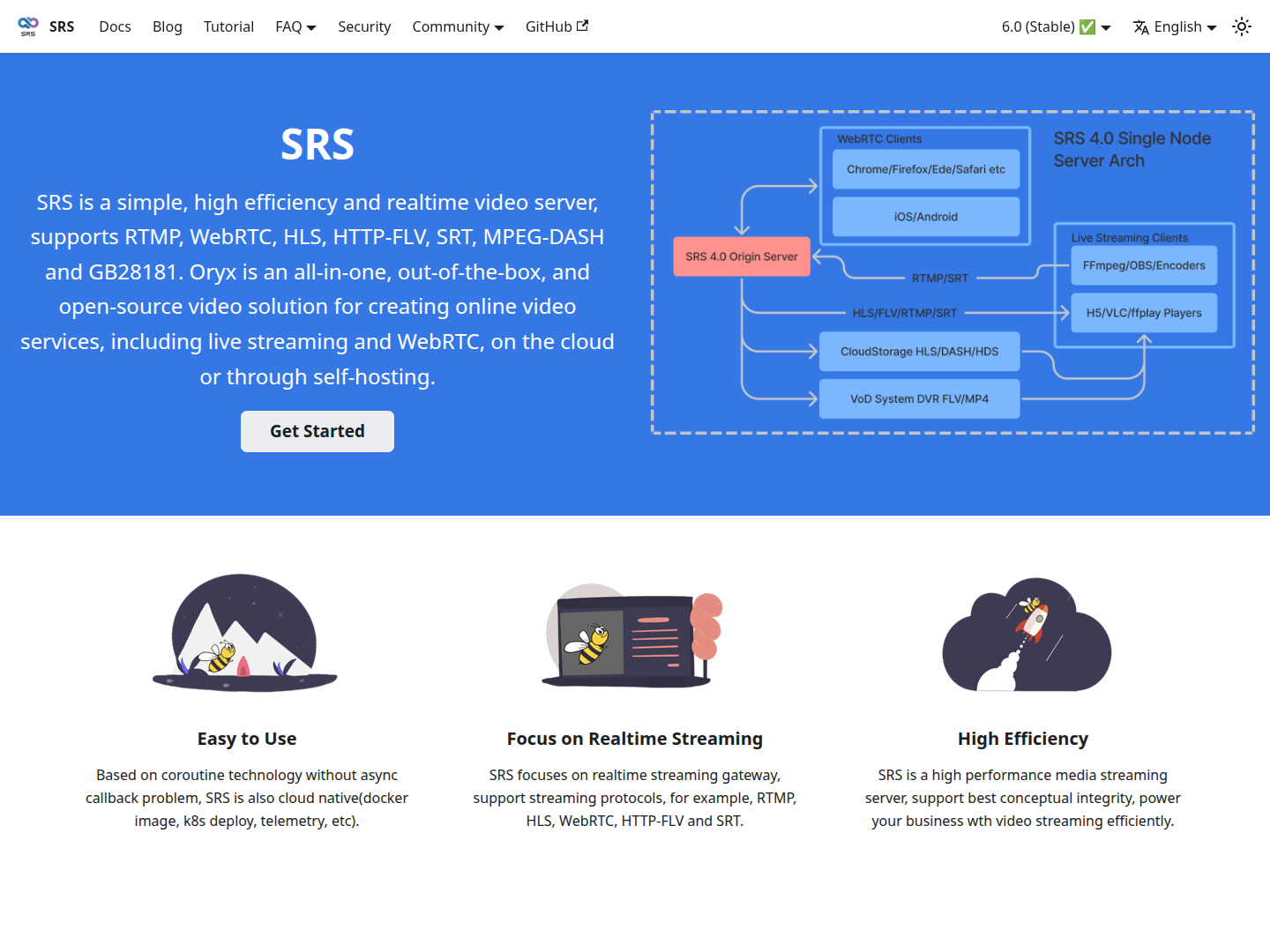This screenshot has height=952, width=1270.
Task: Click the "Live Streaming Clients" diagram label
Action: pyautogui.click(x=1130, y=238)
